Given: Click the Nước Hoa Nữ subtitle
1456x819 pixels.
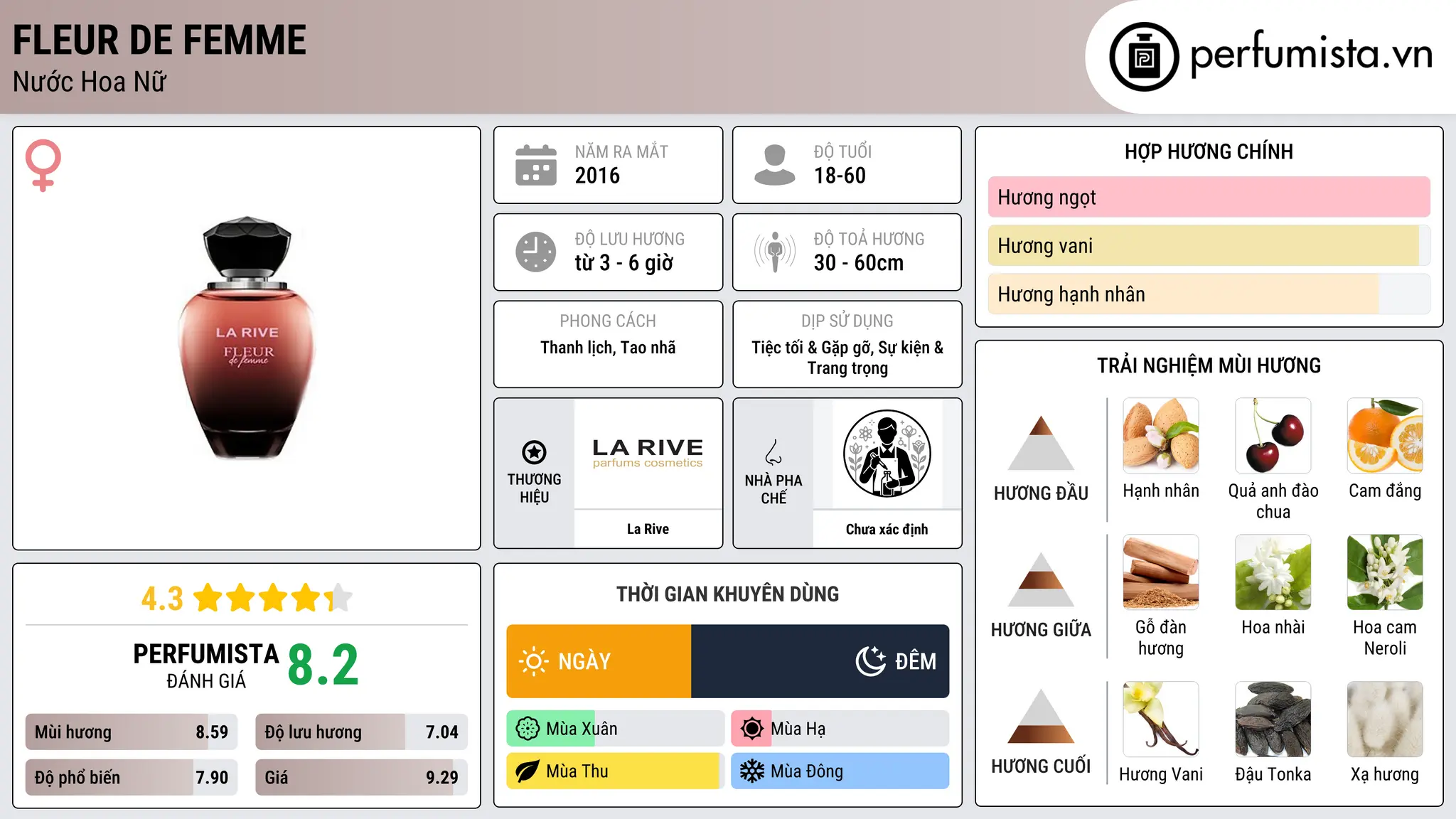Looking at the screenshot, I should coord(90,82).
